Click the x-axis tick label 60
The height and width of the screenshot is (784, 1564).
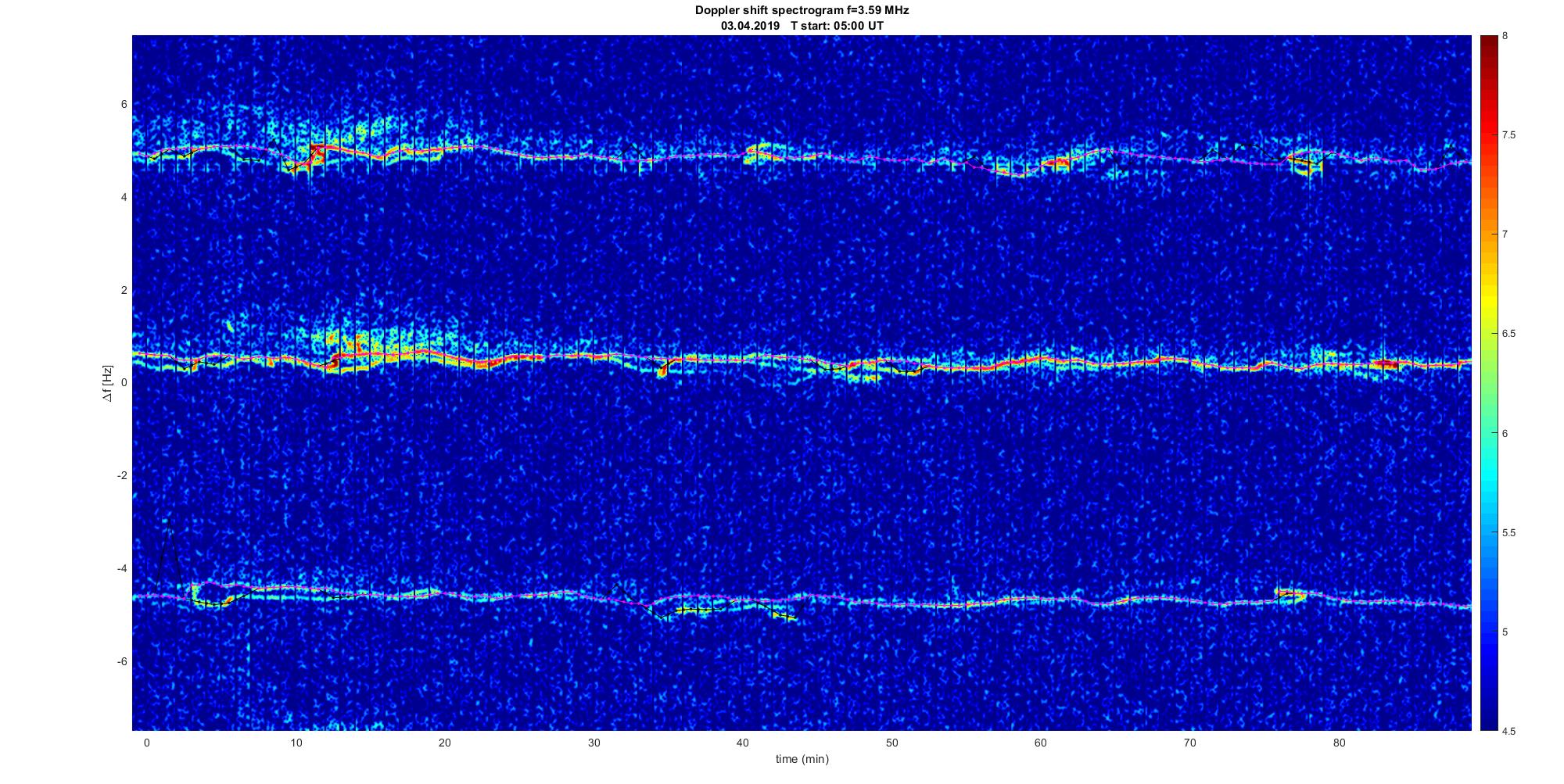1041,743
